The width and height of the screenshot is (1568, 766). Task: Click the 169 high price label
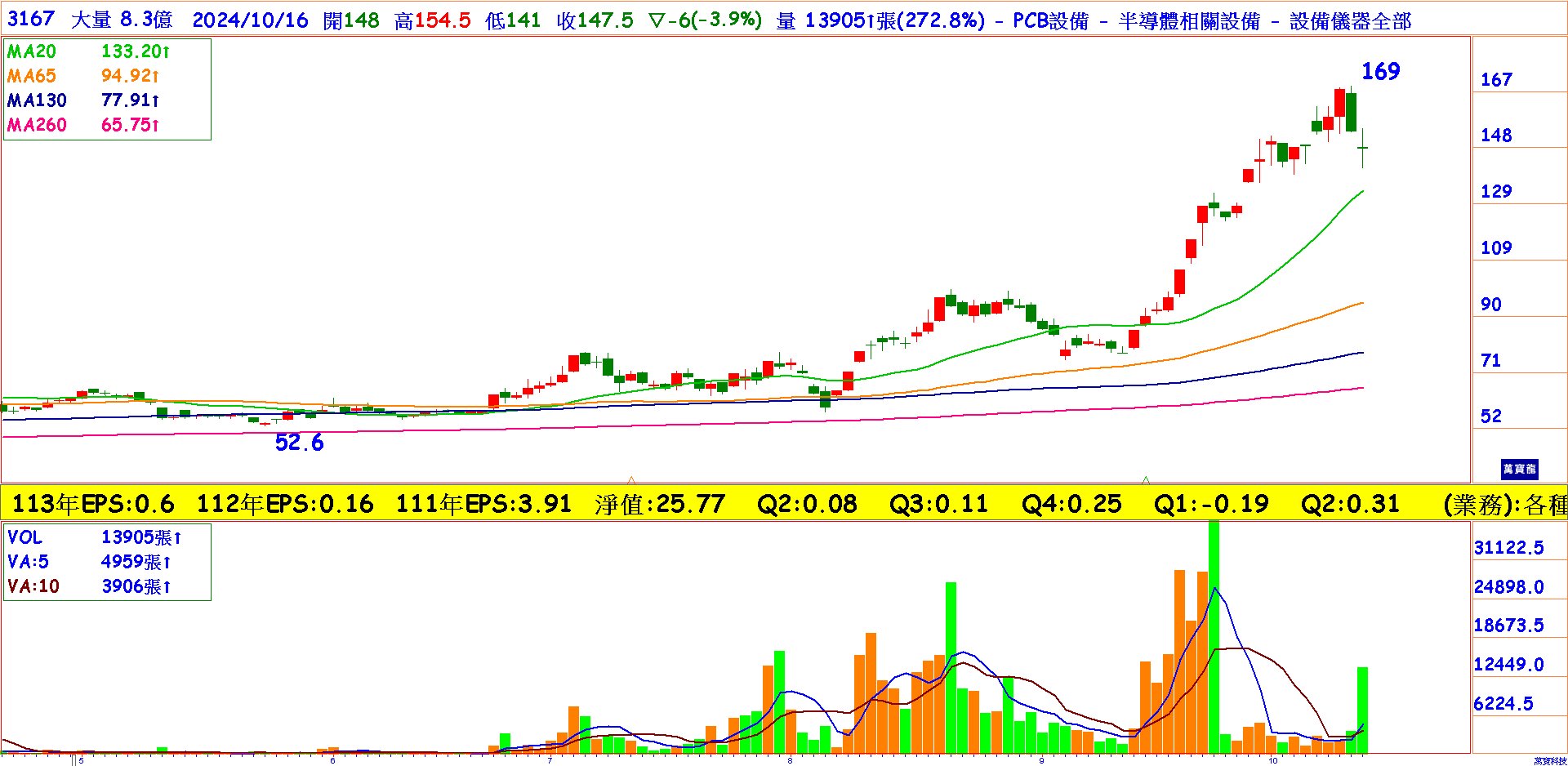pos(1380,72)
